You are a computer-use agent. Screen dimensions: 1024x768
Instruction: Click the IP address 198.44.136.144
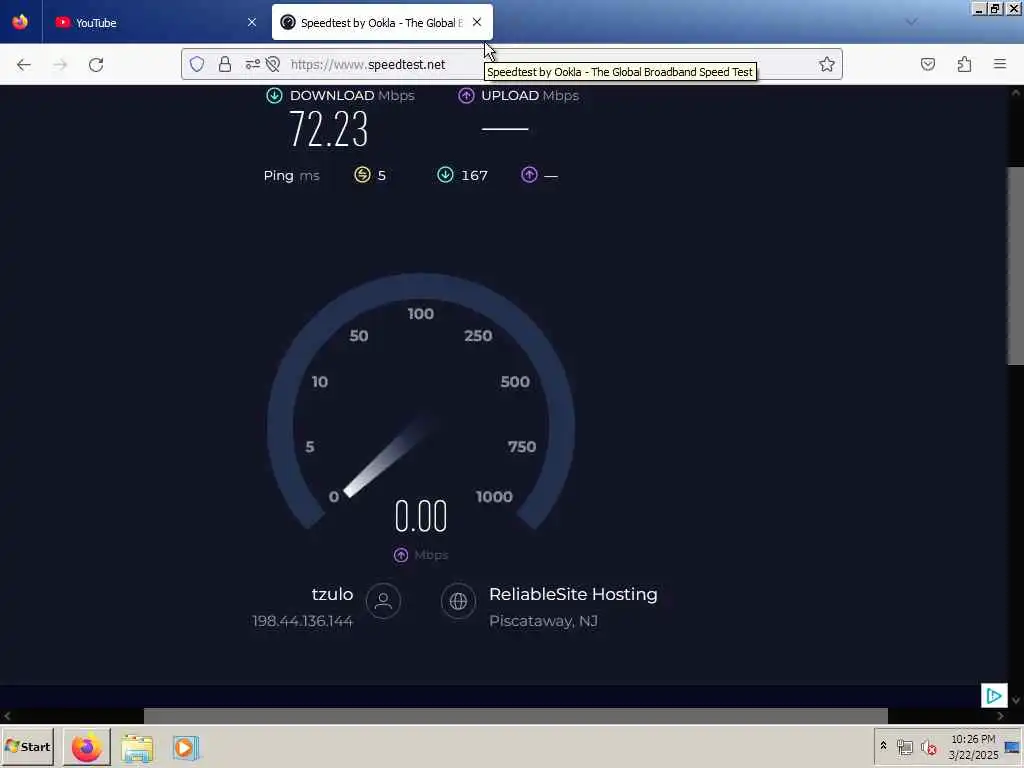302,621
